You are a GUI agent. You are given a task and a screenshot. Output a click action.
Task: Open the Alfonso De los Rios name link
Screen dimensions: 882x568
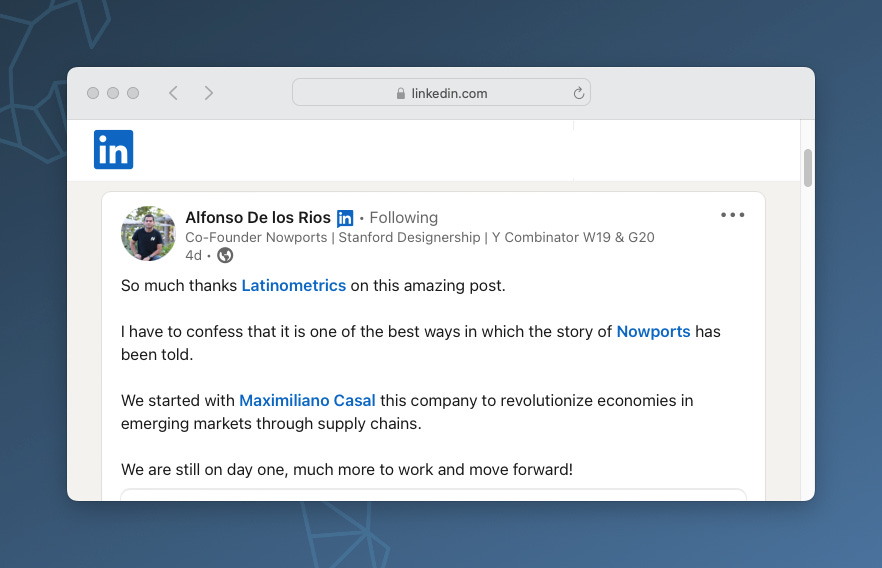[258, 218]
